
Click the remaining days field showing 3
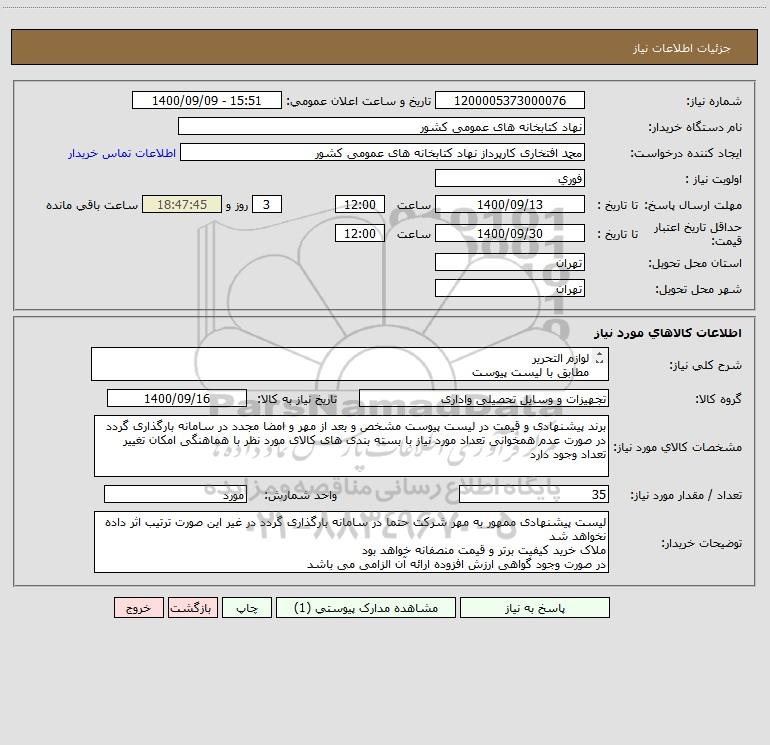(x=267, y=204)
